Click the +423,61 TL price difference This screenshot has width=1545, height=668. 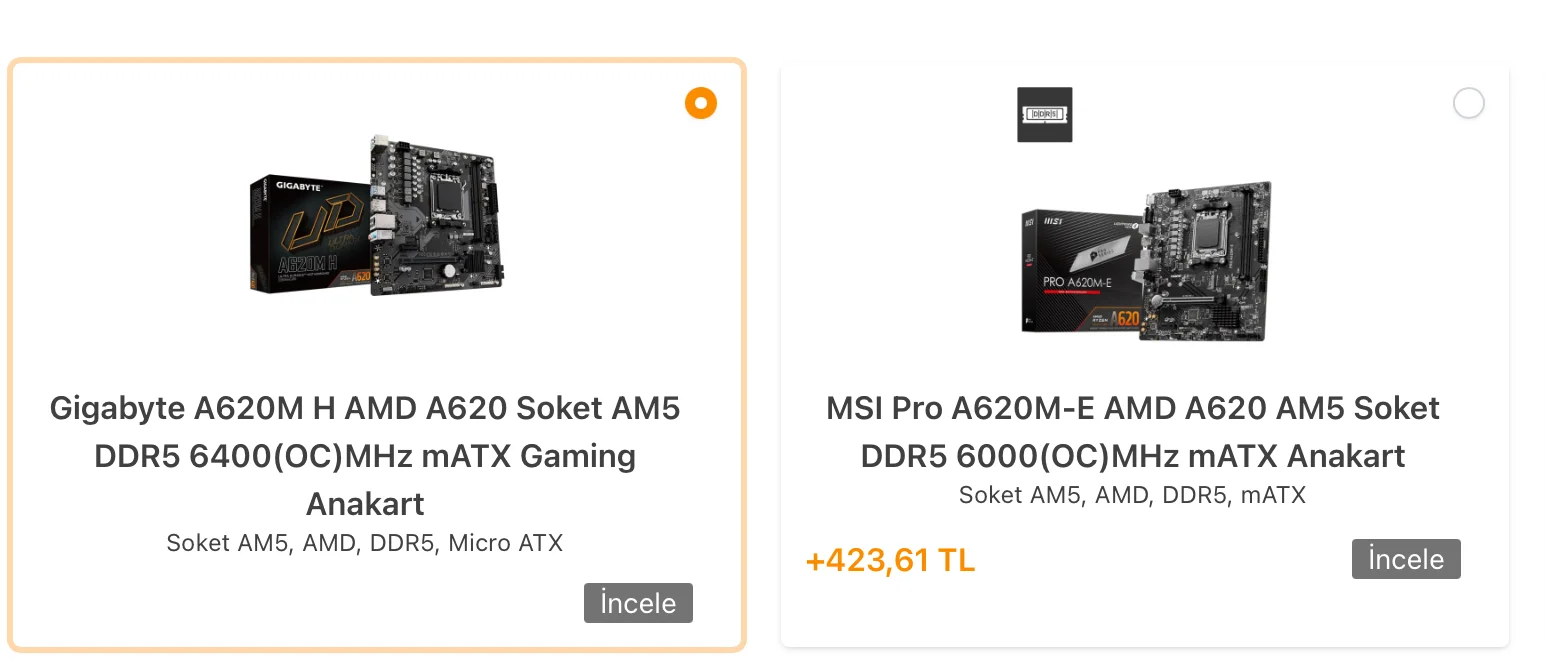890,561
